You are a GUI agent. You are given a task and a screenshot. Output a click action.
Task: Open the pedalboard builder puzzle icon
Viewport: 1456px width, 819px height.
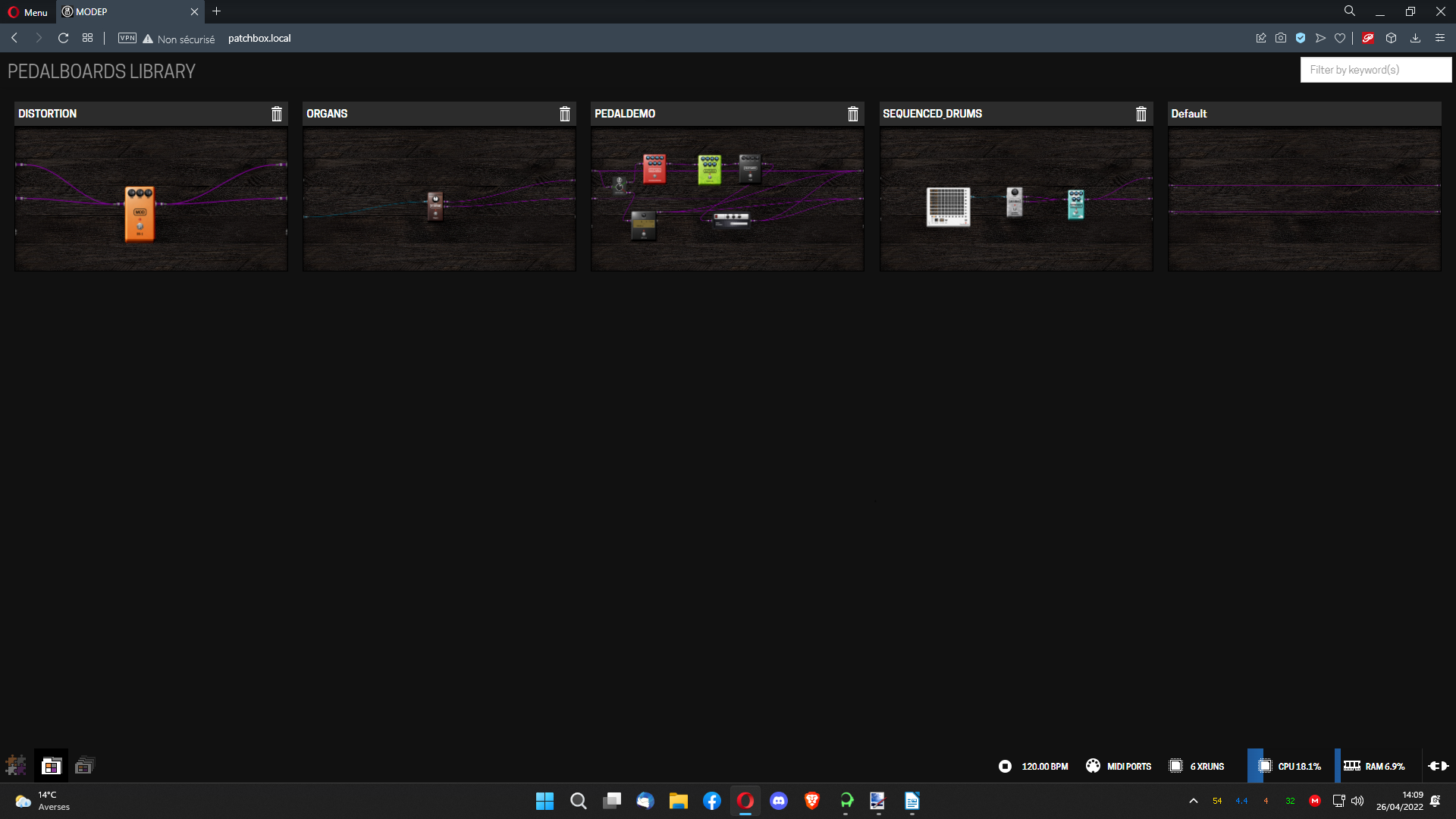(x=16, y=766)
